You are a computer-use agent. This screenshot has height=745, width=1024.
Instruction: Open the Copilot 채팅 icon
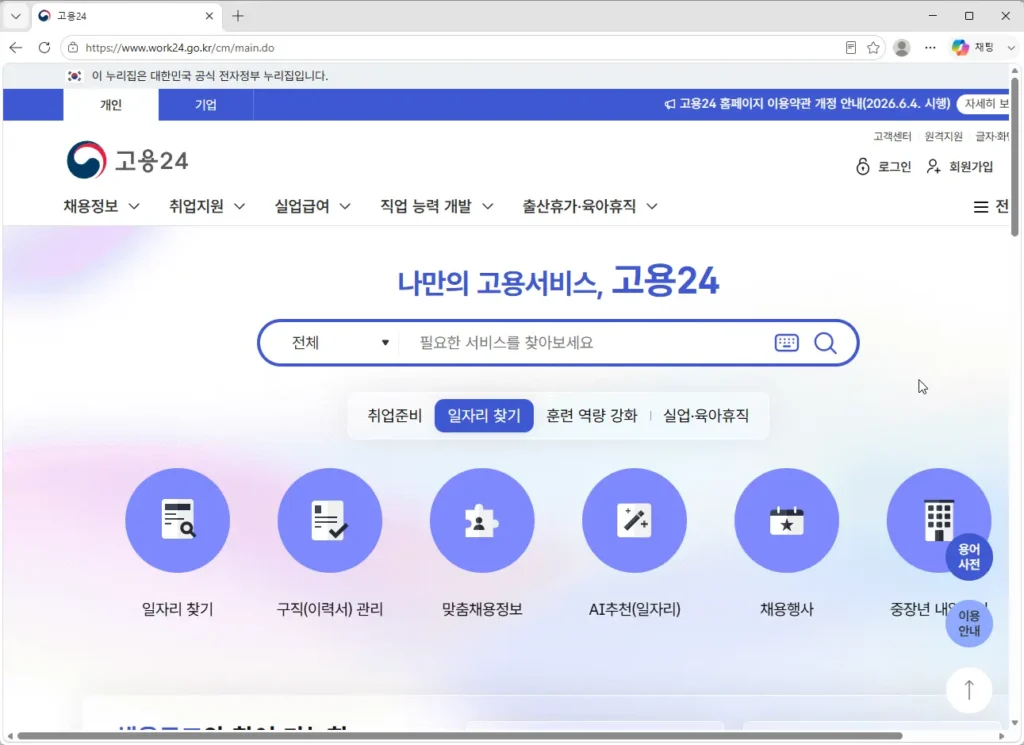click(x=972, y=48)
